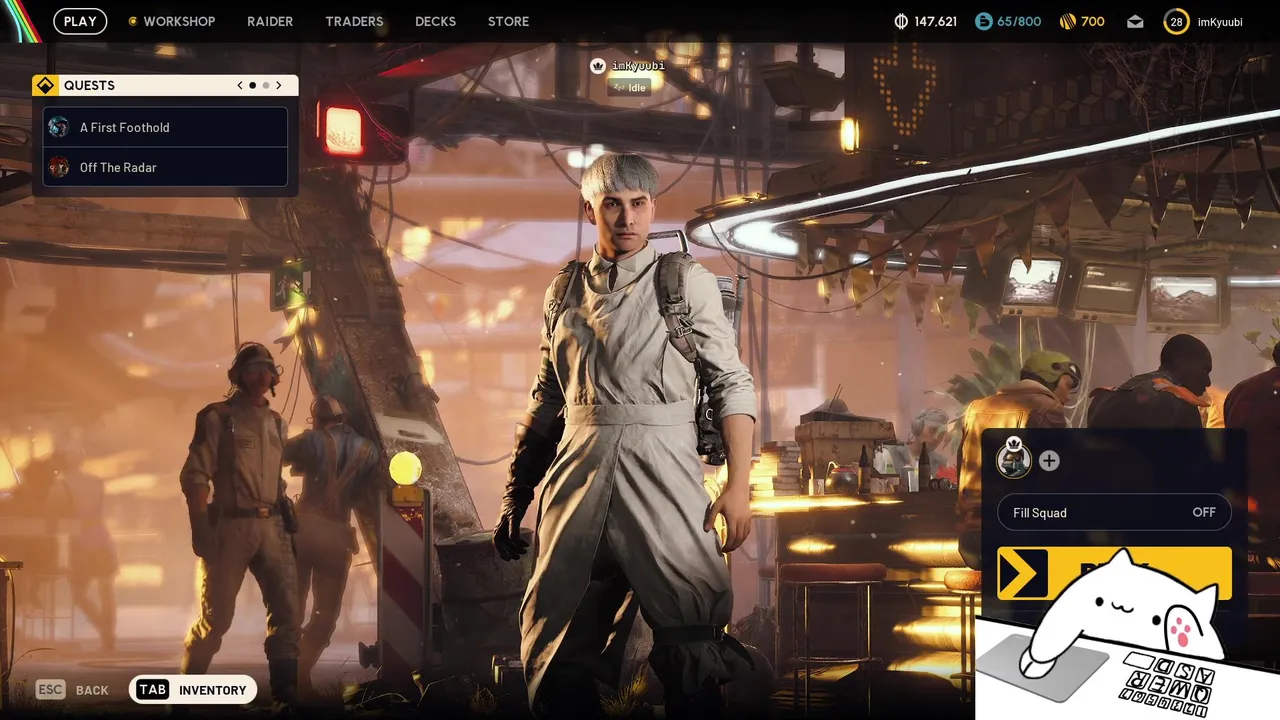Click the Idle status label
This screenshot has height=720, width=1280.
[630, 87]
